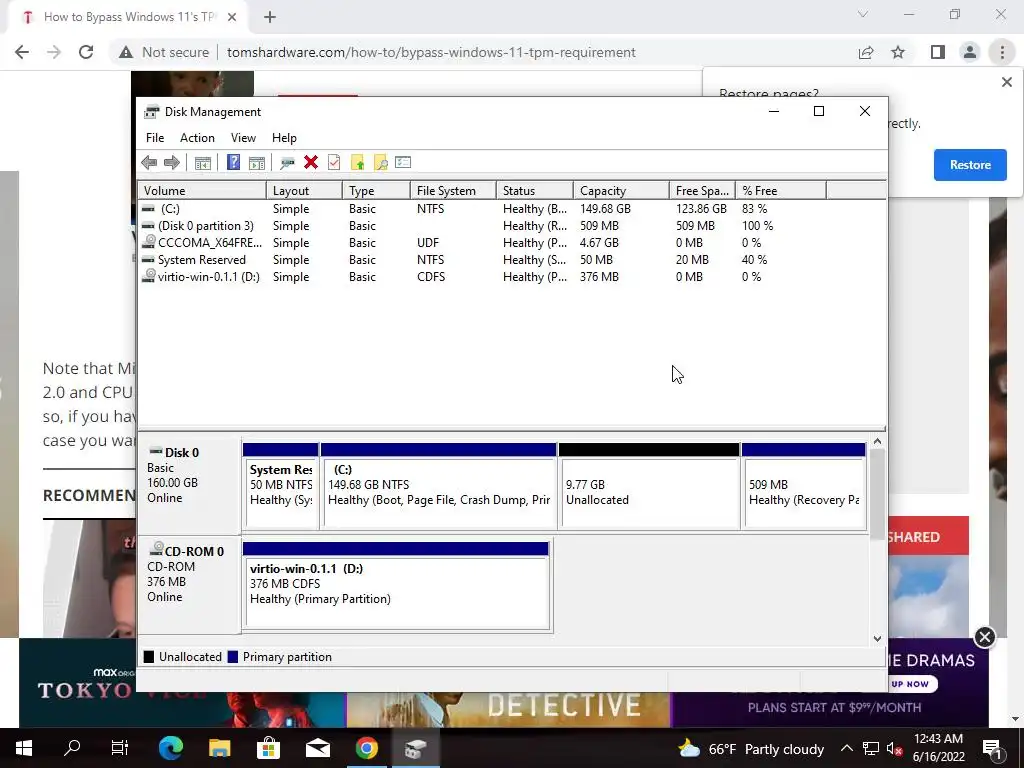This screenshot has height=768, width=1024.
Task: Click the Status column header
Action: click(535, 191)
